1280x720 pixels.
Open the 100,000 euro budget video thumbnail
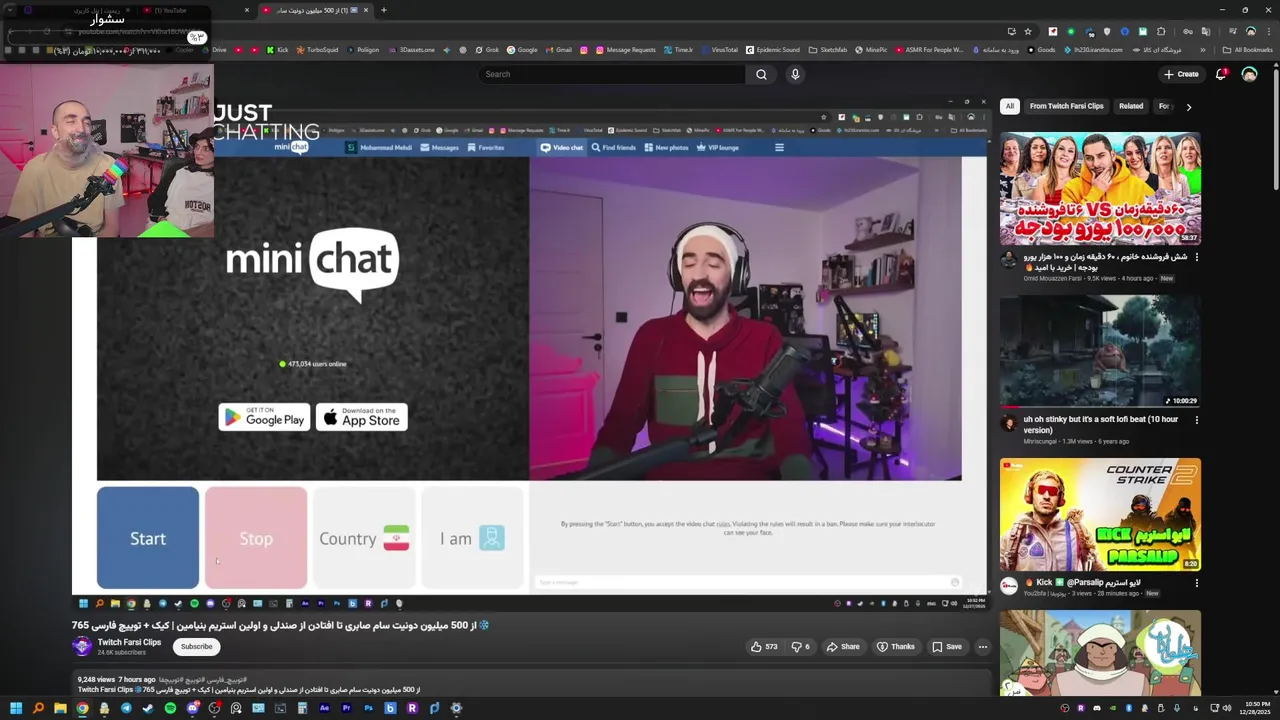pos(1100,188)
